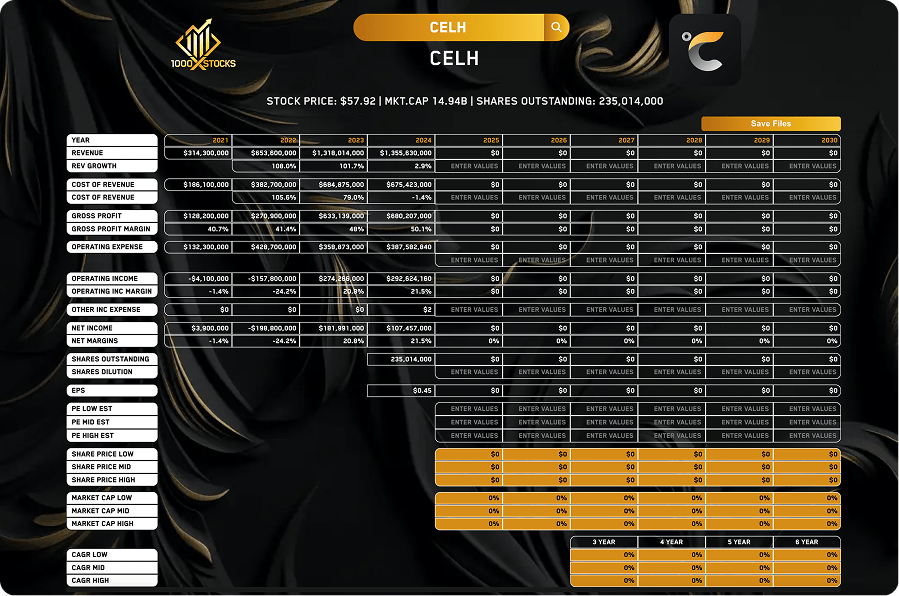Select the 2025 PE Low Est cell
This screenshot has height=596, width=899.
click(x=469, y=409)
